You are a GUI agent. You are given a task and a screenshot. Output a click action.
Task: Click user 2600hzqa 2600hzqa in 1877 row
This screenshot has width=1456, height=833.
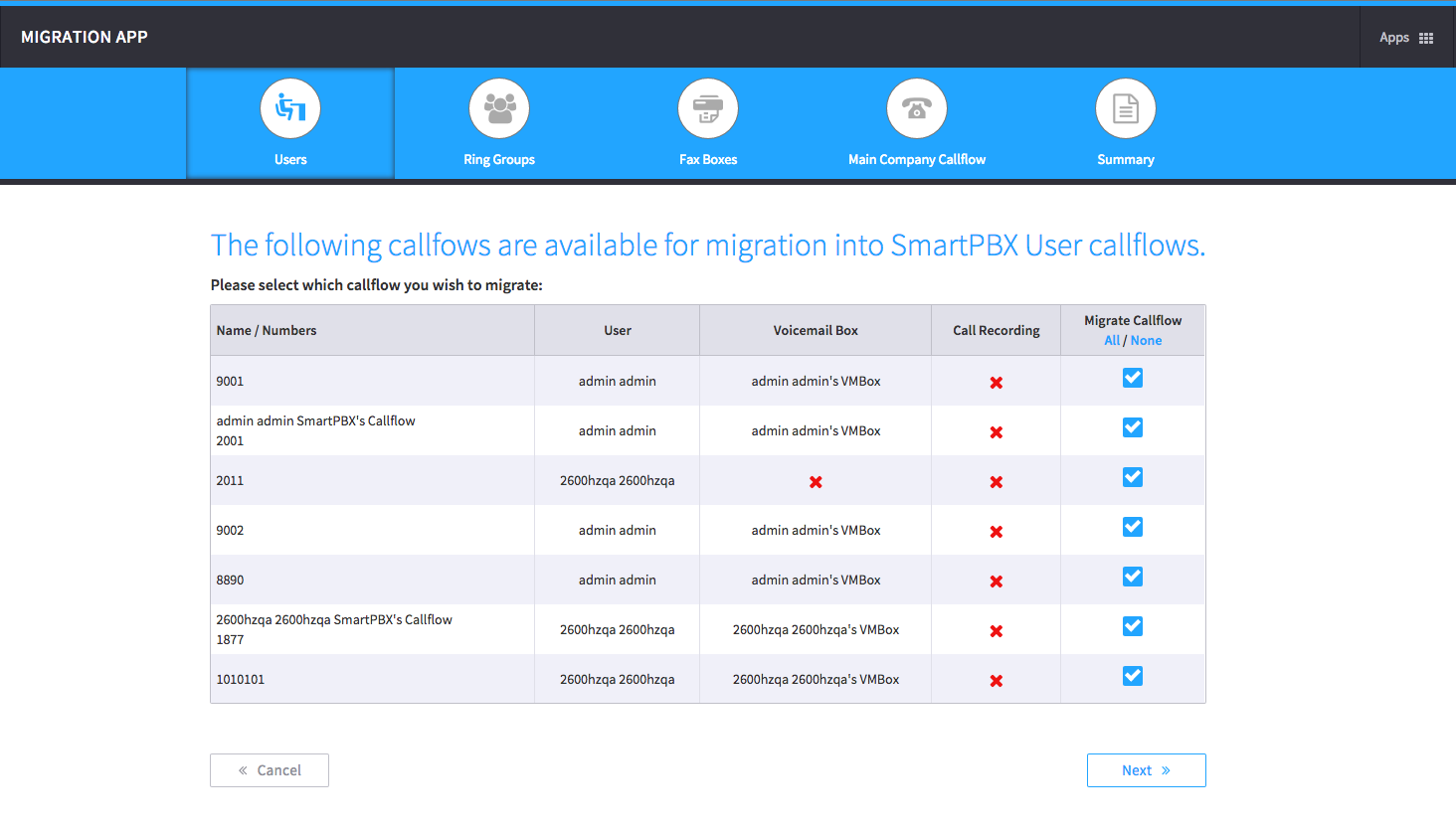[618, 629]
